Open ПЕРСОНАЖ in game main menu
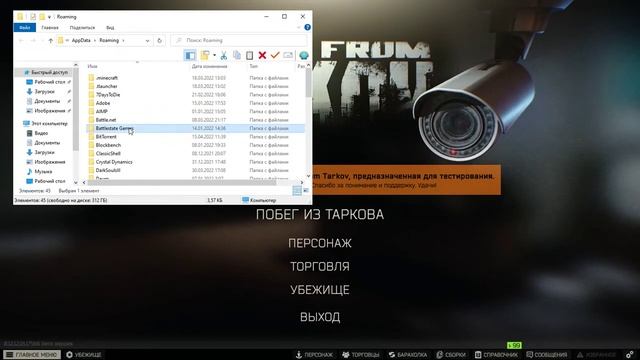The width and height of the screenshot is (640, 360). [320, 243]
